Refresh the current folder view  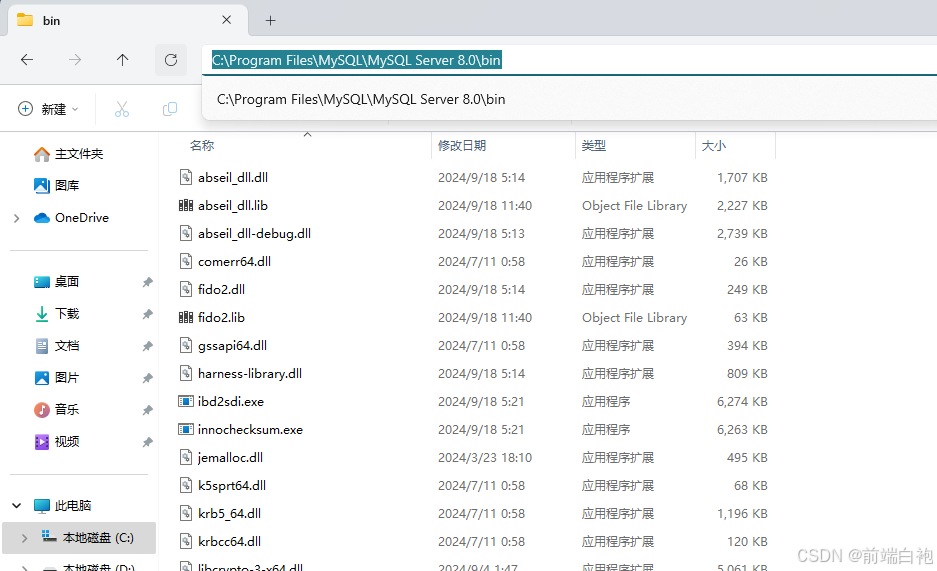tap(171, 60)
